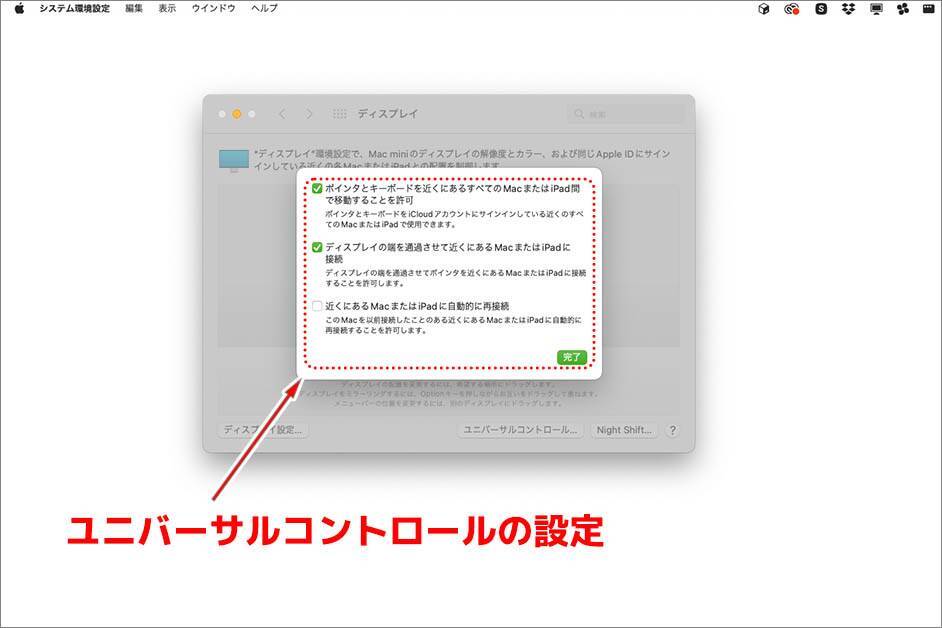Go back with the left chevron
This screenshot has height=628, width=942.
pyautogui.click(x=282, y=114)
